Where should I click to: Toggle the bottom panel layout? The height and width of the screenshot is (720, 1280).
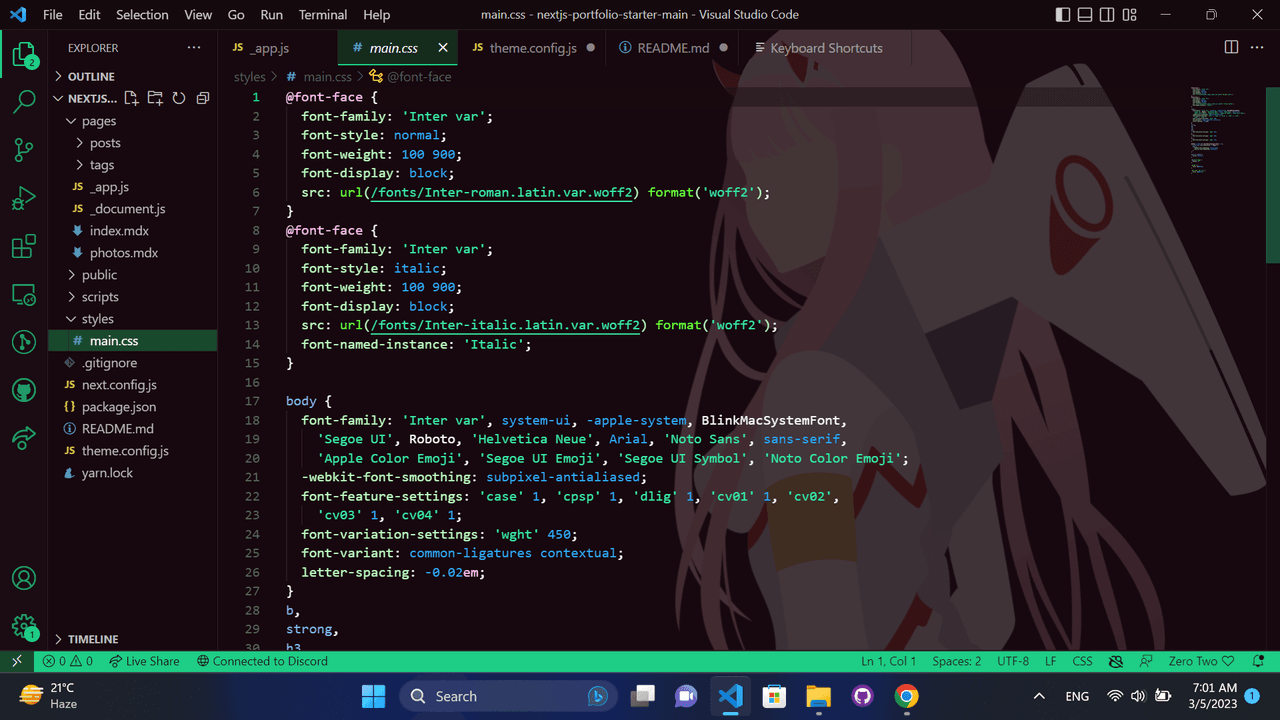pos(1085,15)
